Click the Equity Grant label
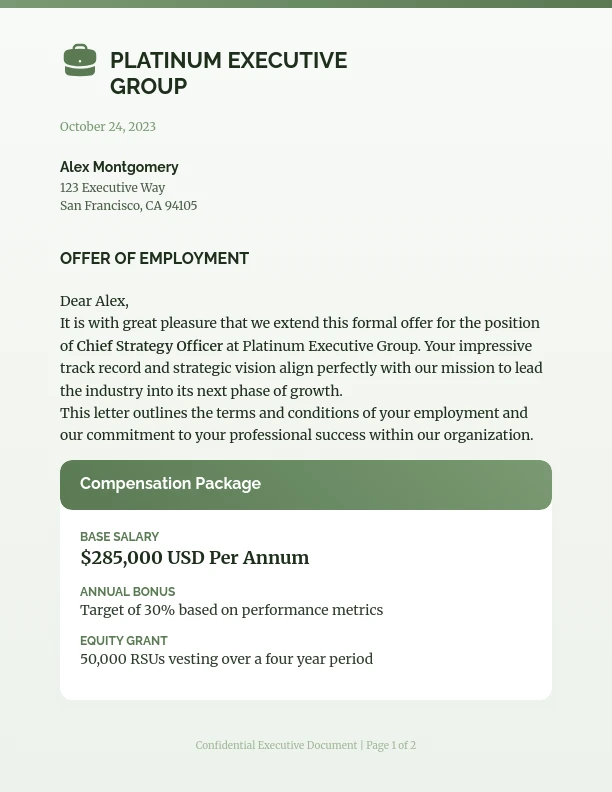 click(124, 641)
